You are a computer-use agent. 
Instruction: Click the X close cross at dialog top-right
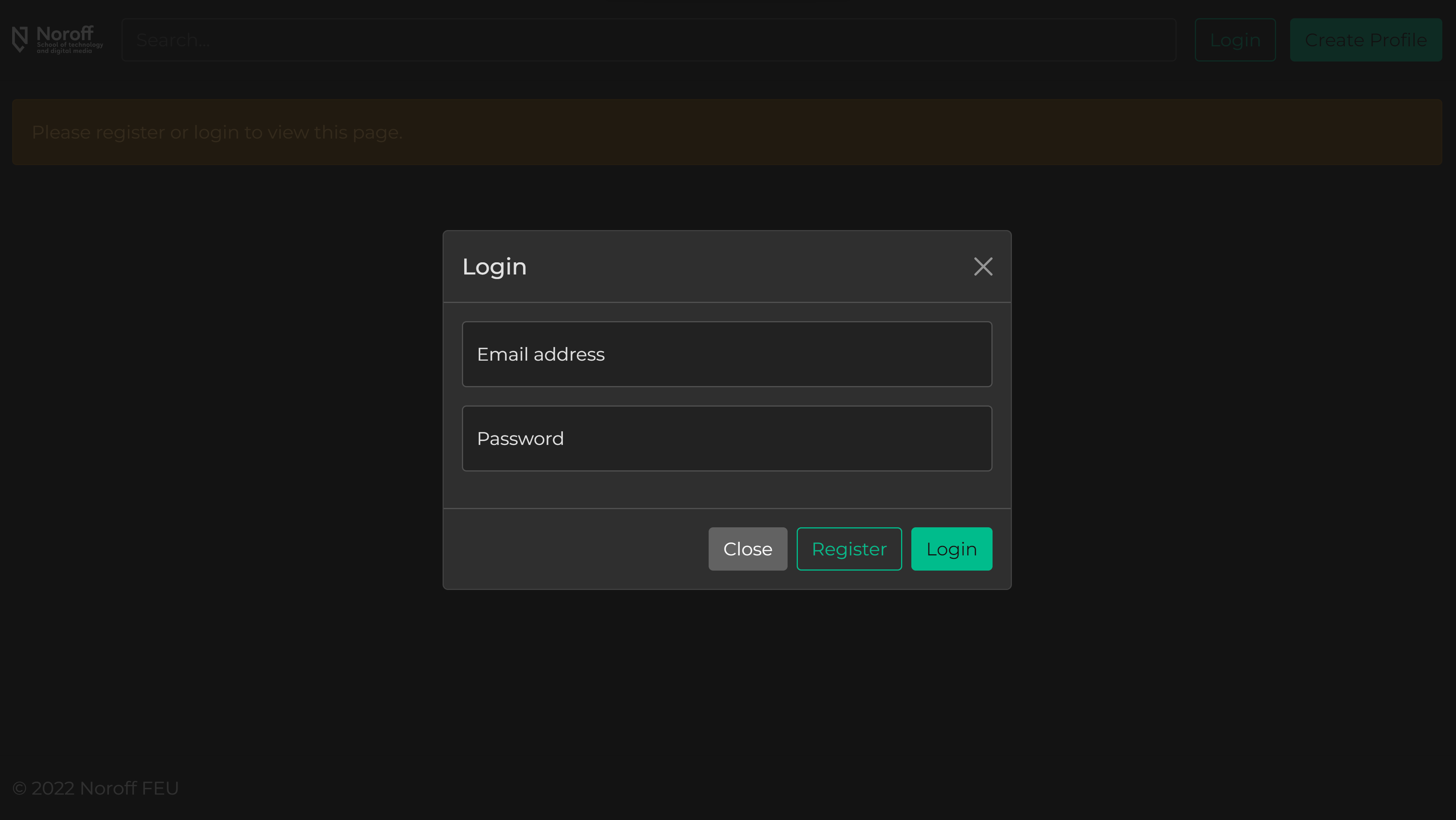tap(983, 266)
